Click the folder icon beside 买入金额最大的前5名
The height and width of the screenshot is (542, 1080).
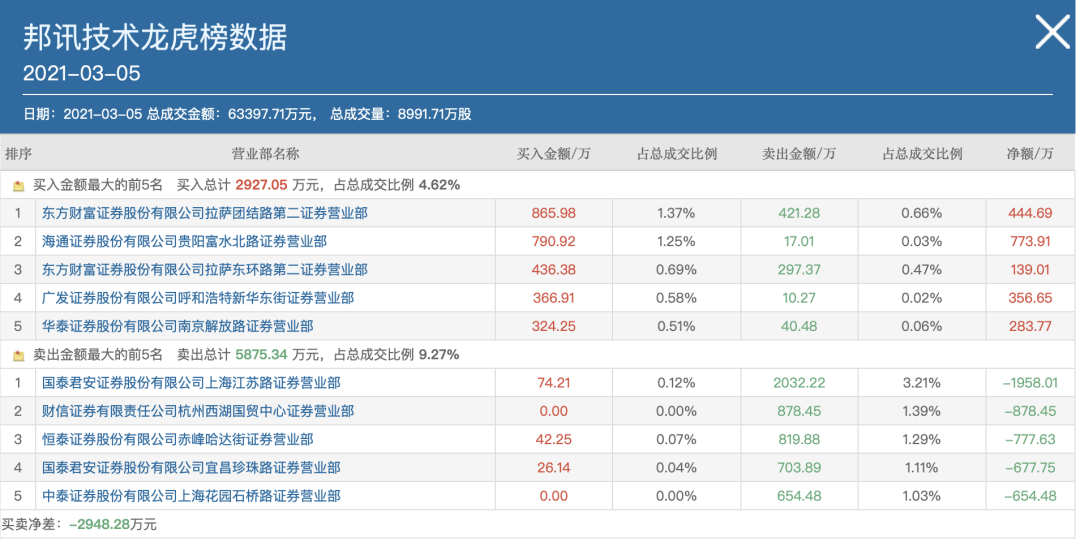pos(18,185)
